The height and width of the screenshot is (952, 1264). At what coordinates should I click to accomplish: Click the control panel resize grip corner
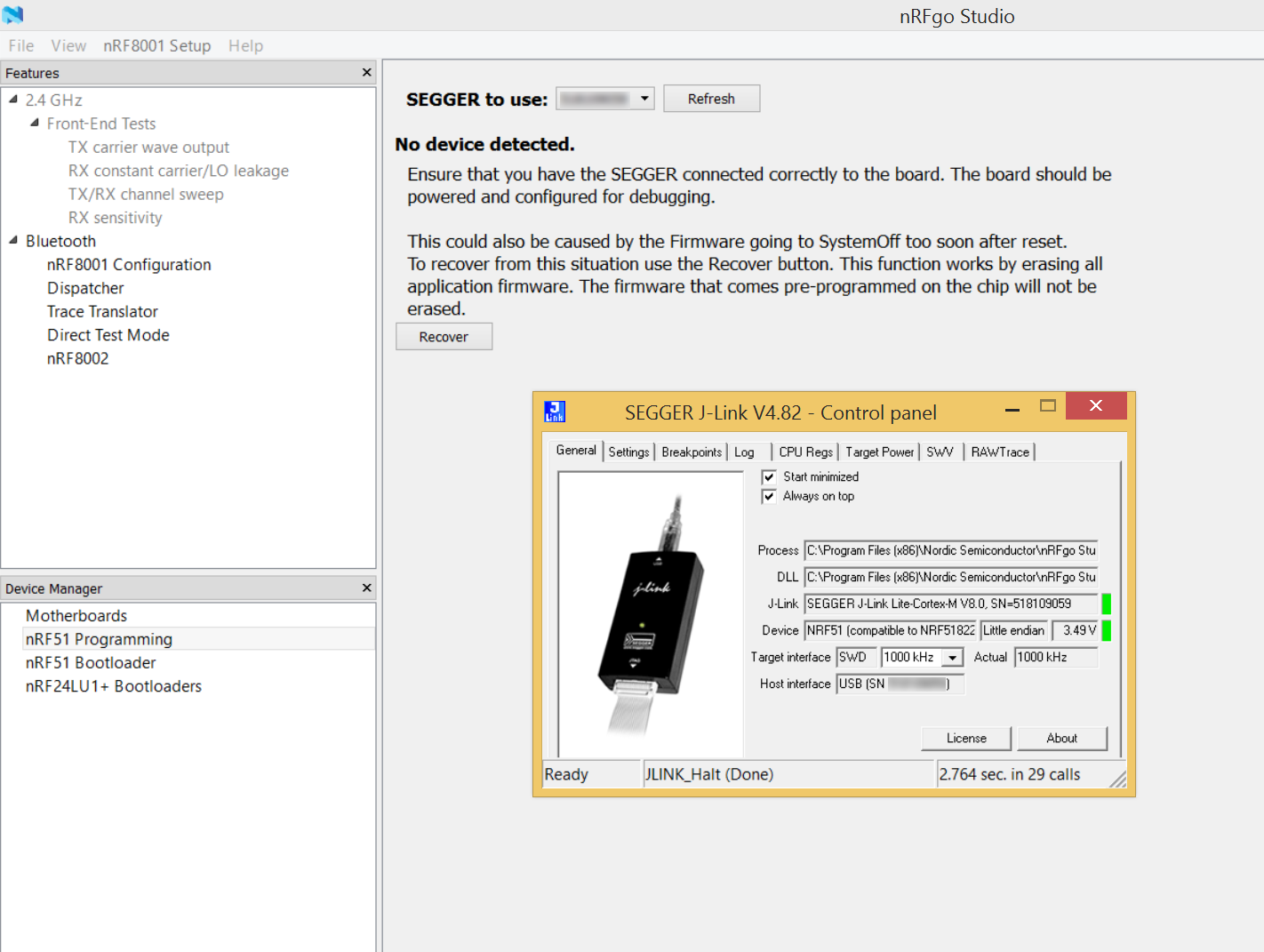[1118, 780]
